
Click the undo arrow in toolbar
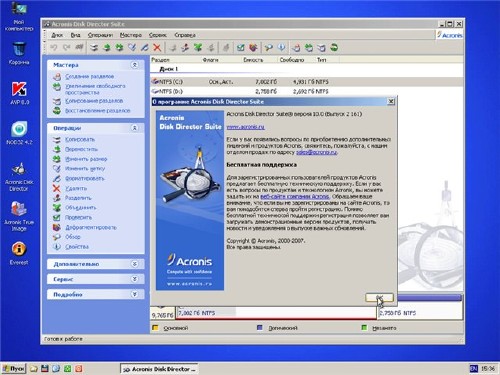pyautogui.click(x=53, y=48)
